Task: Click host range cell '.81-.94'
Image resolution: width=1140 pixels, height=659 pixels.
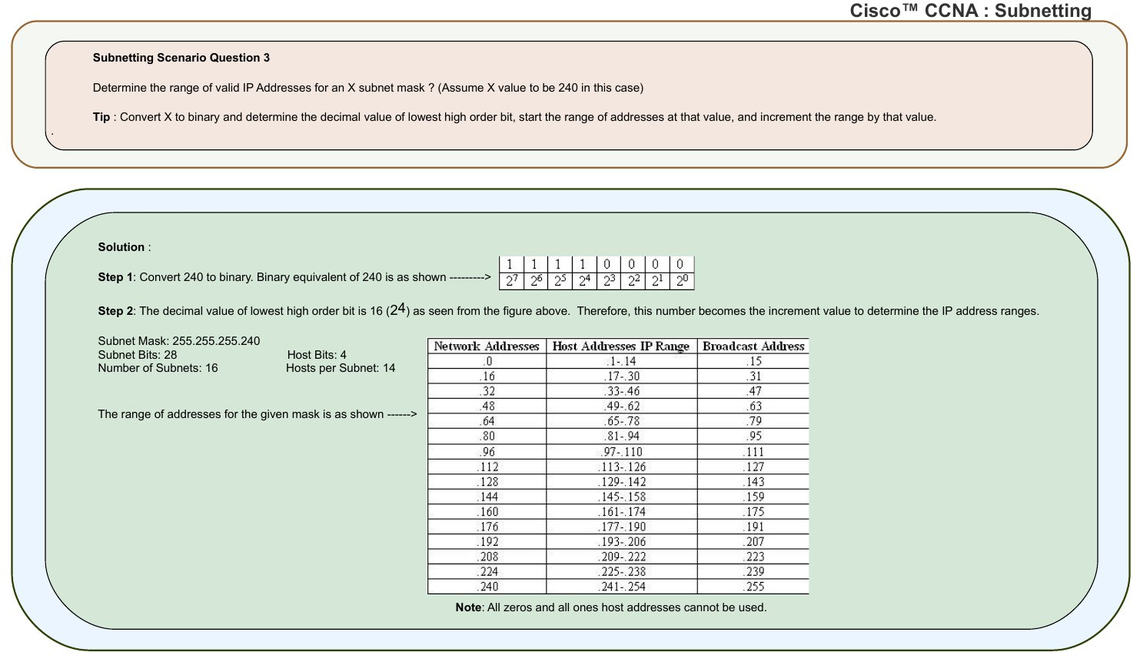Action: 622,436
